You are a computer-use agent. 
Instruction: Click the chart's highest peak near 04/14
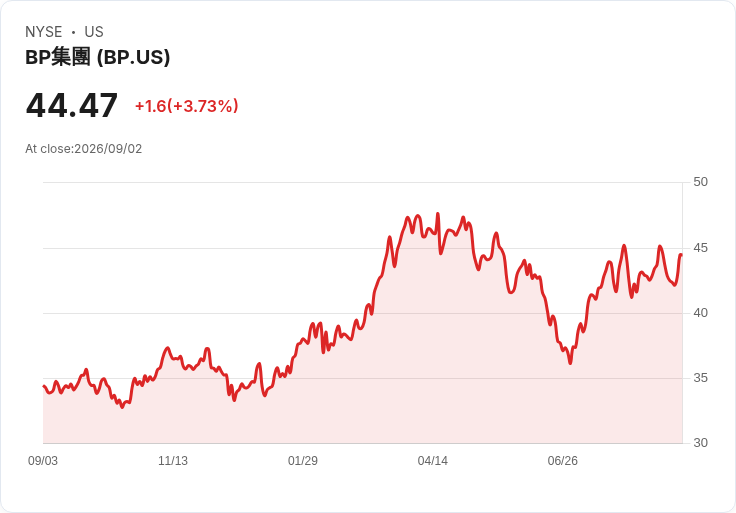438,214
